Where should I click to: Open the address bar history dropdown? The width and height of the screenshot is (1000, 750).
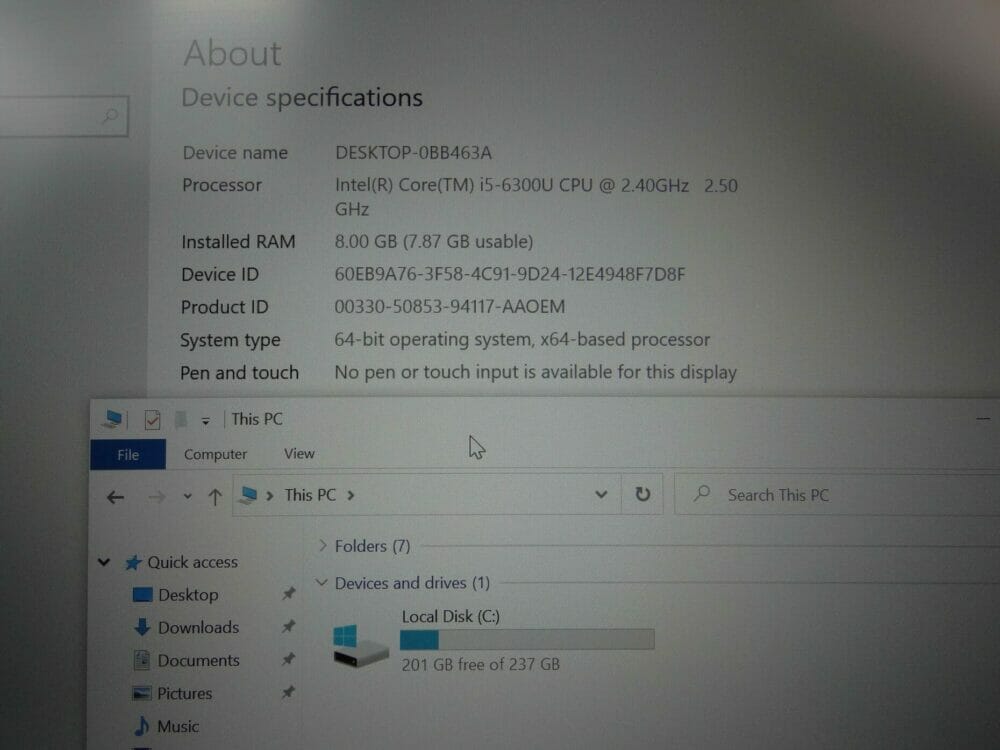click(601, 494)
